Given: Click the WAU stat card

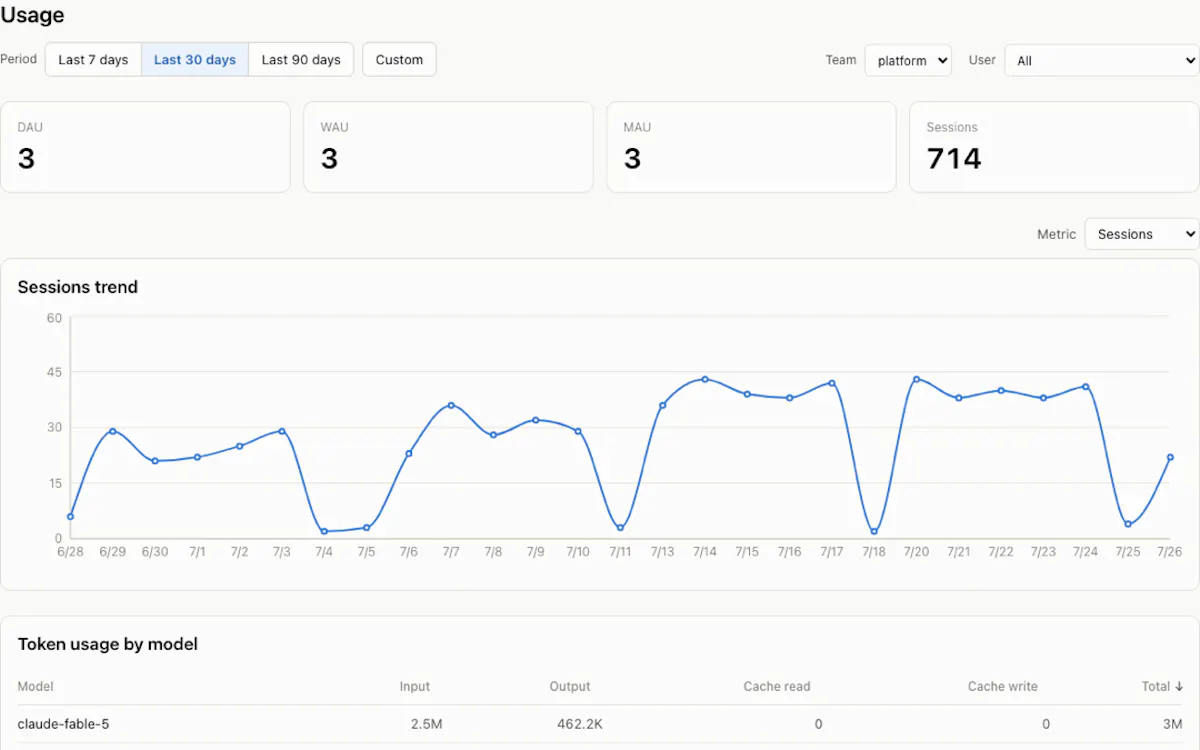Looking at the screenshot, I should 448,147.
